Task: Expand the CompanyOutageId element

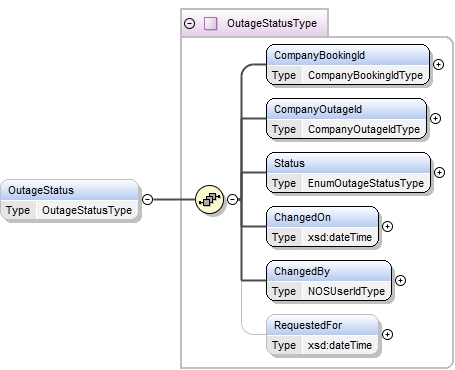Action: (x=435, y=118)
